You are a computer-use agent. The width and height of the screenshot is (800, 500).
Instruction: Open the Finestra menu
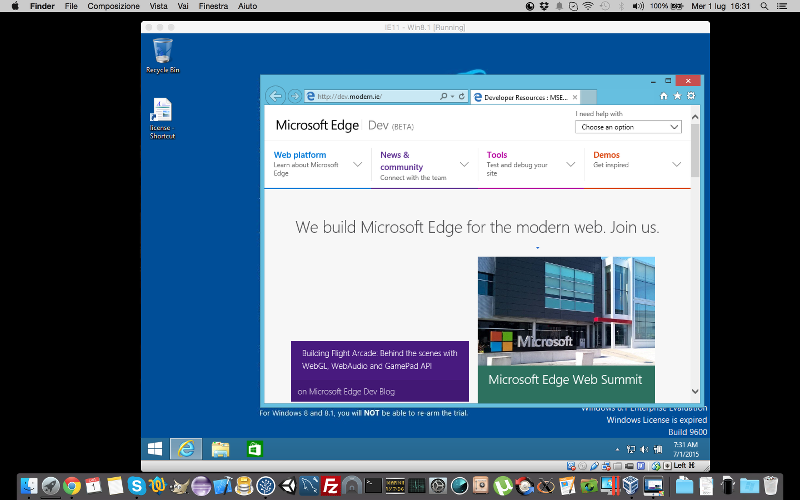213,6
